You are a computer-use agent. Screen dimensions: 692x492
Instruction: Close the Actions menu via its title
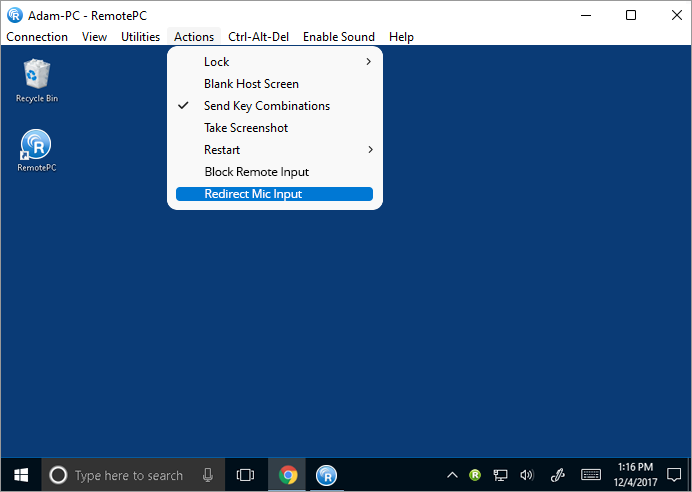click(x=194, y=37)
